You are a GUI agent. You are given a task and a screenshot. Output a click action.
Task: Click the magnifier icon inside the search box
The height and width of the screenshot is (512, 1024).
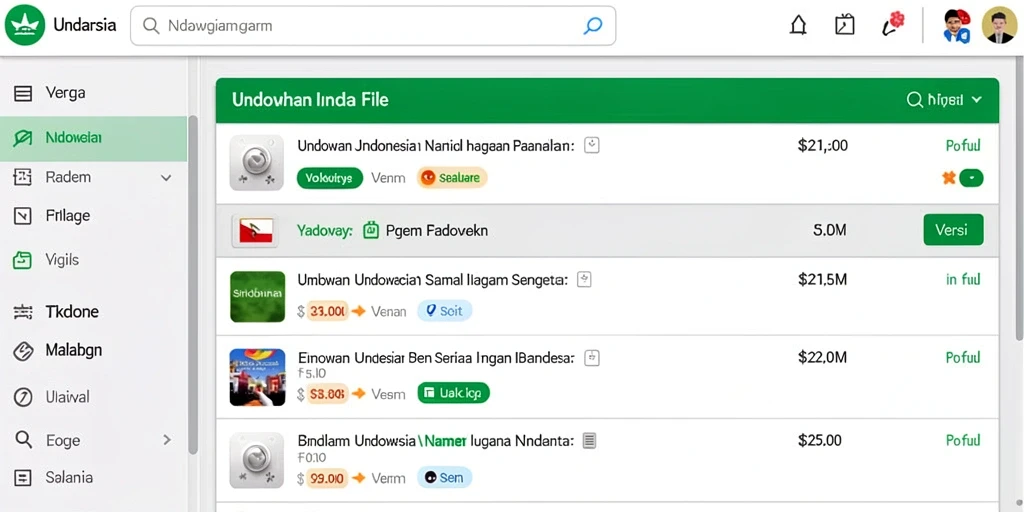point(151,26)
